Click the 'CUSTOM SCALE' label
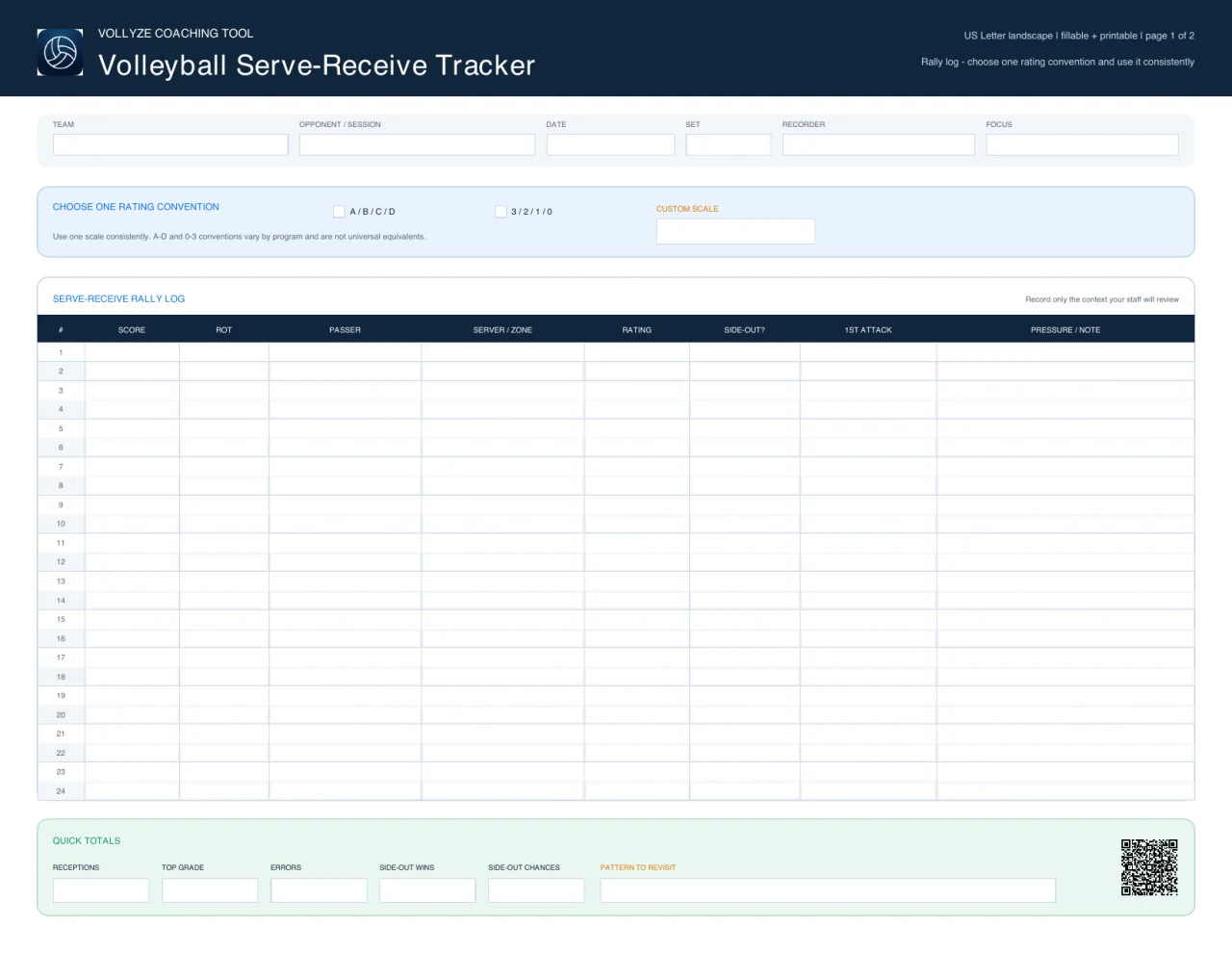The width and height of the screenshot is (1232, 953). (x=687, y=209)
